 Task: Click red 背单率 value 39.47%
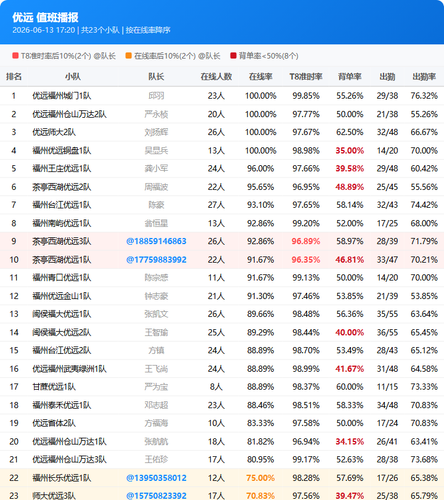pyautogui.click(x=349, y=496)
